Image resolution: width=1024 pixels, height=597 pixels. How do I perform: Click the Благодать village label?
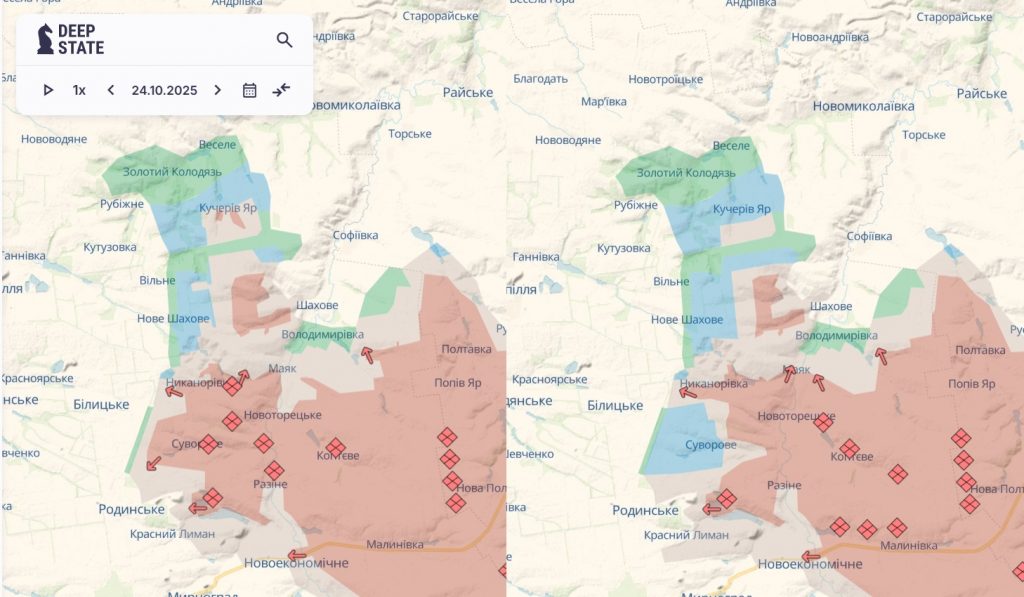coord(540,79)
